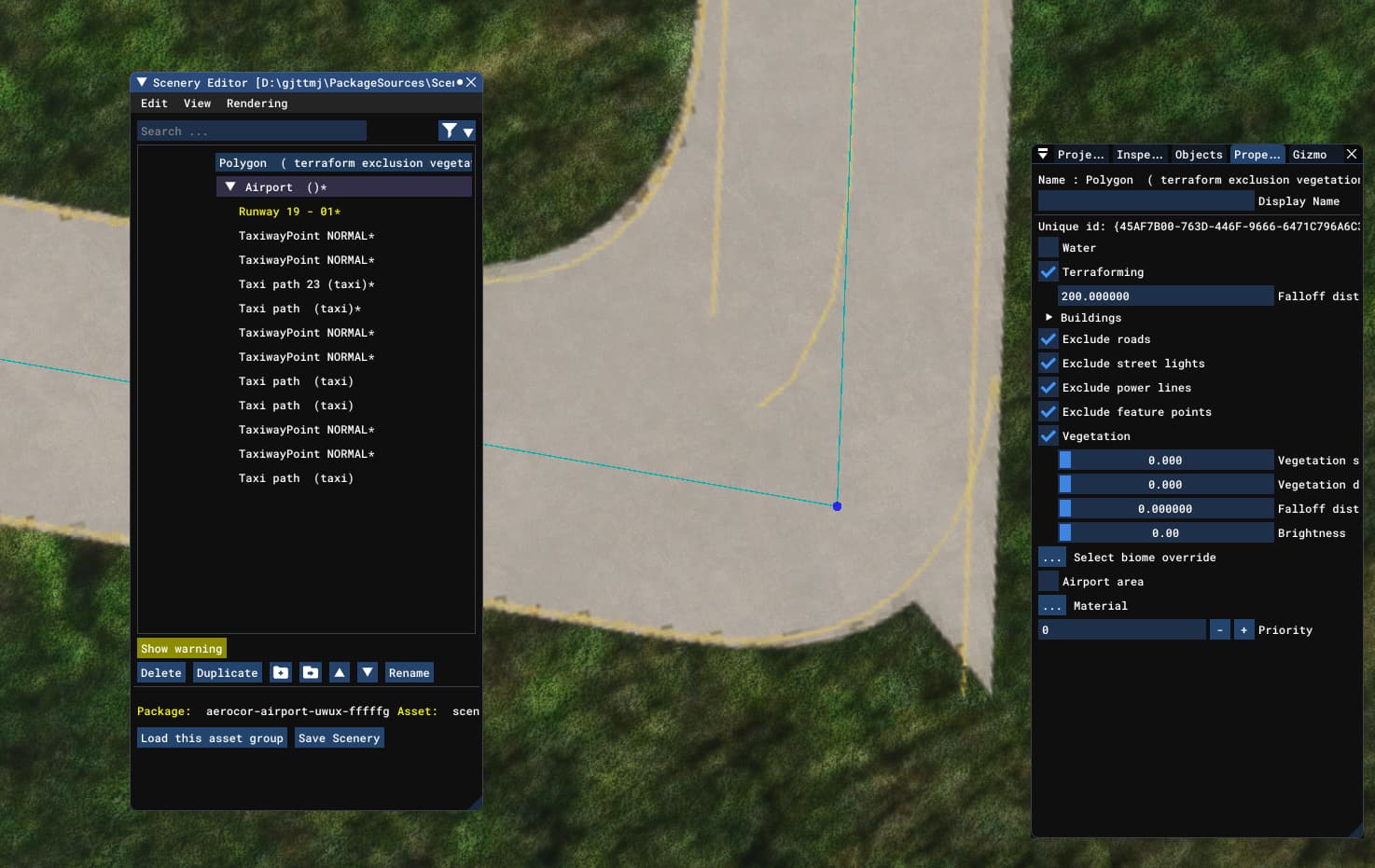Click the new folder icon button
This screenshot has width=1375, height=868.
(x=281, y=672)
